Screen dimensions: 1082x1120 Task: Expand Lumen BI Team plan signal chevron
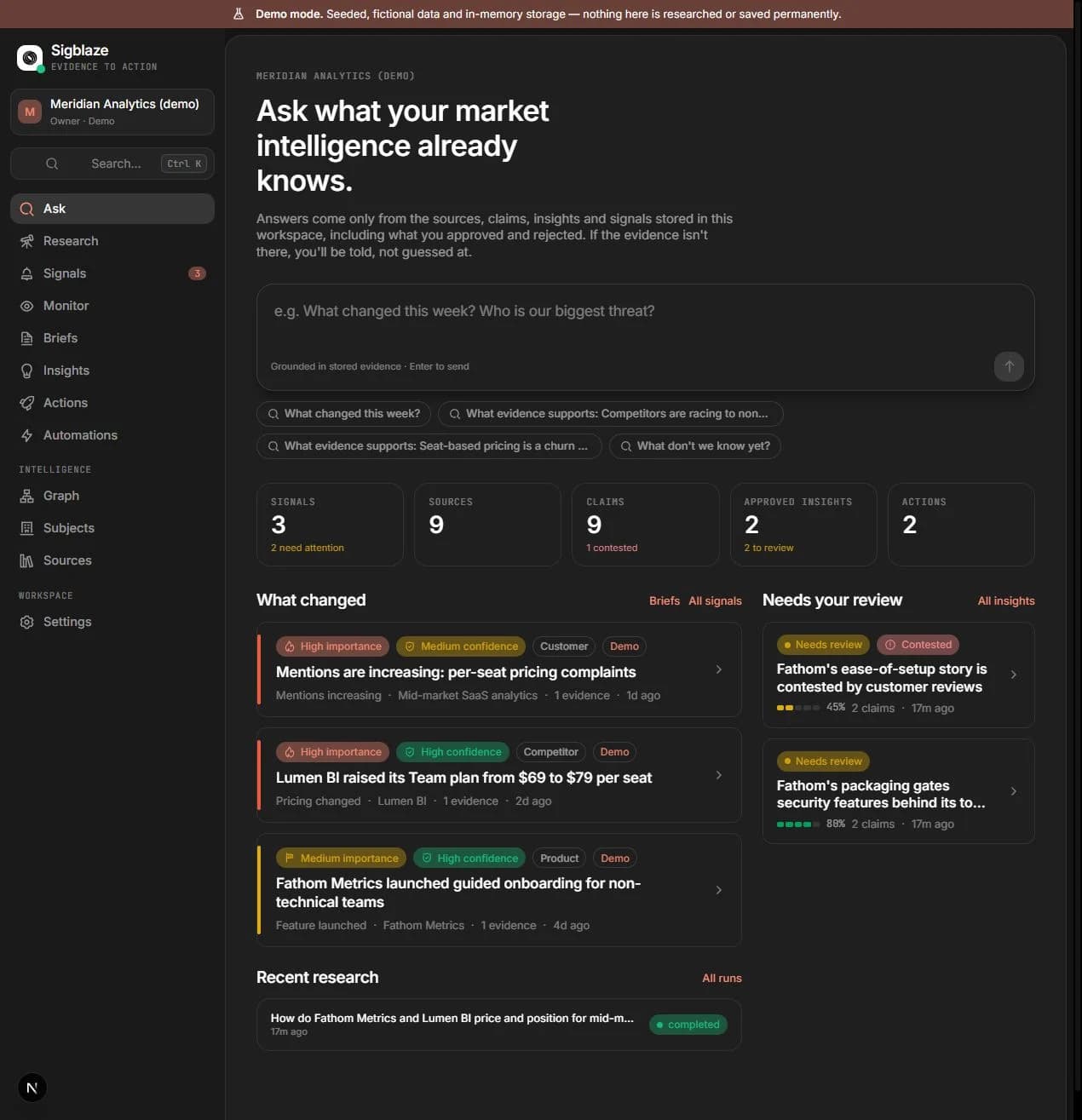[x=719, y=775]
